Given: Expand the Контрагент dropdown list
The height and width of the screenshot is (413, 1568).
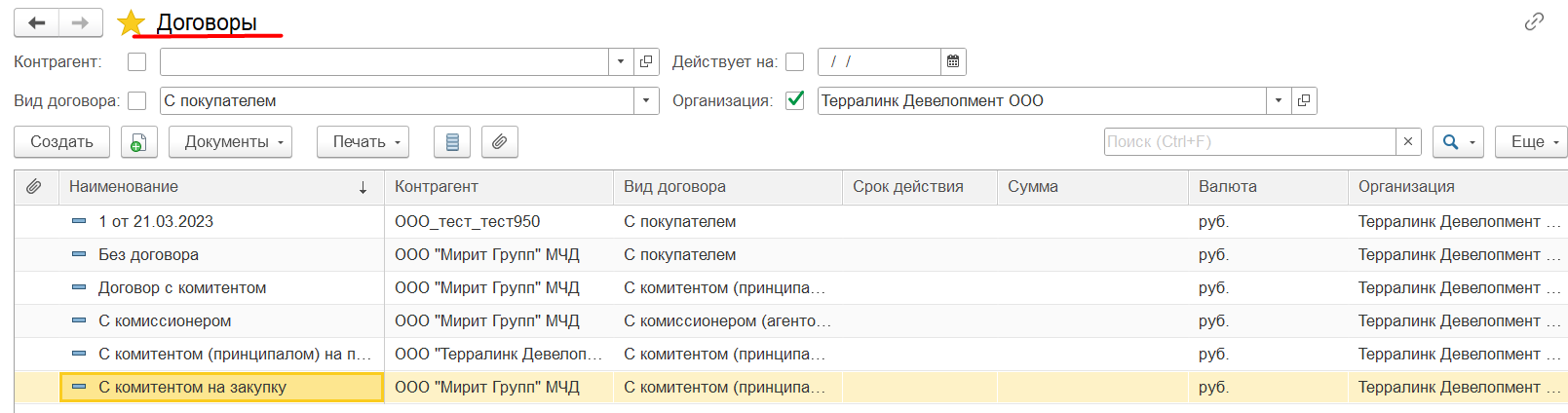Looking at the screenshot, I should (622, 61).
